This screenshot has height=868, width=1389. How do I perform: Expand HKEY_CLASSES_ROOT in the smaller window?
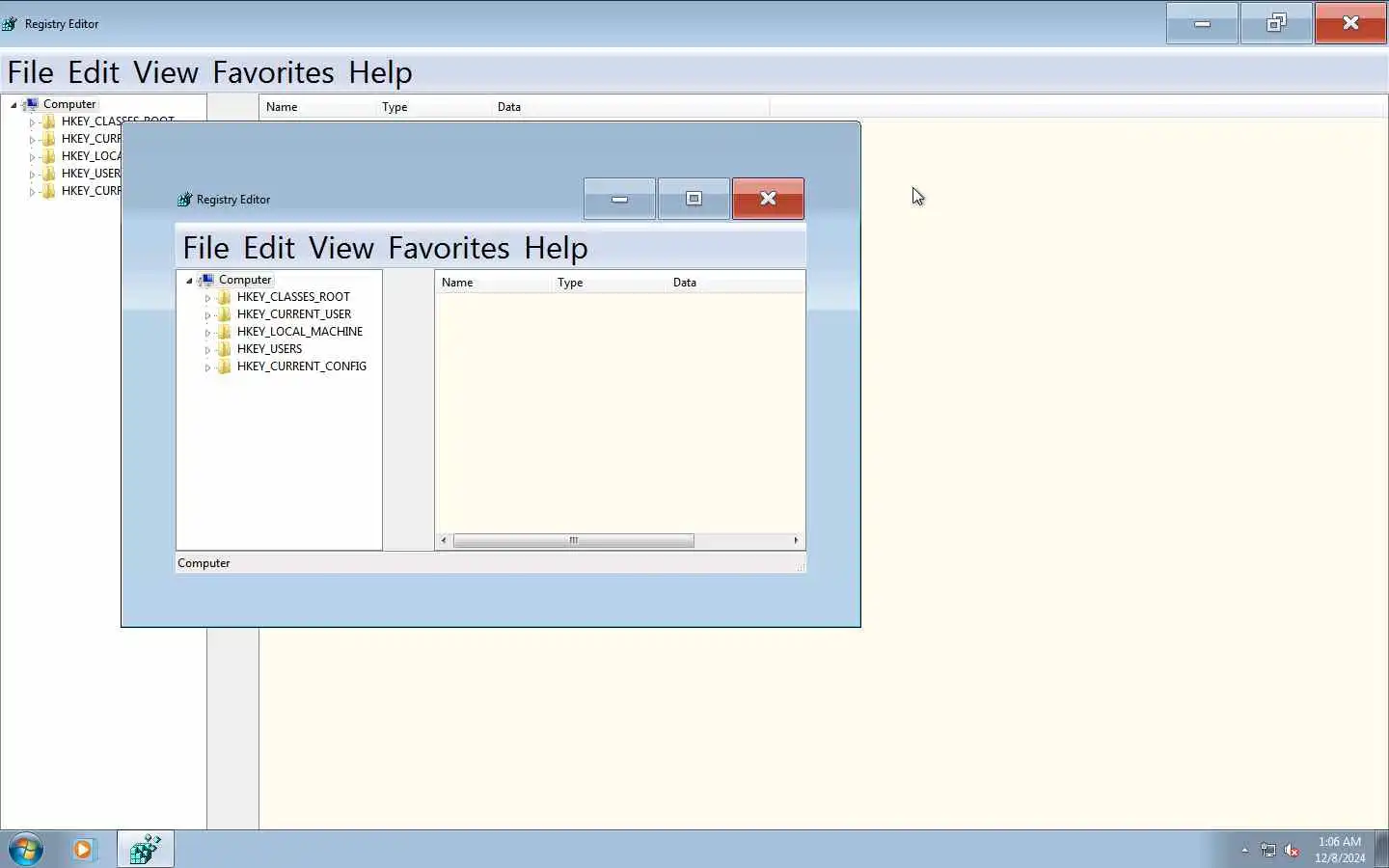click(x=207, y=298)
